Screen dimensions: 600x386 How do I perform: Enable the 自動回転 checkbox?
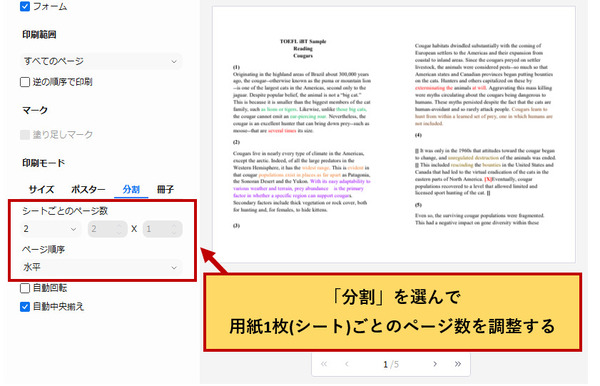click(x=25, y=288)
